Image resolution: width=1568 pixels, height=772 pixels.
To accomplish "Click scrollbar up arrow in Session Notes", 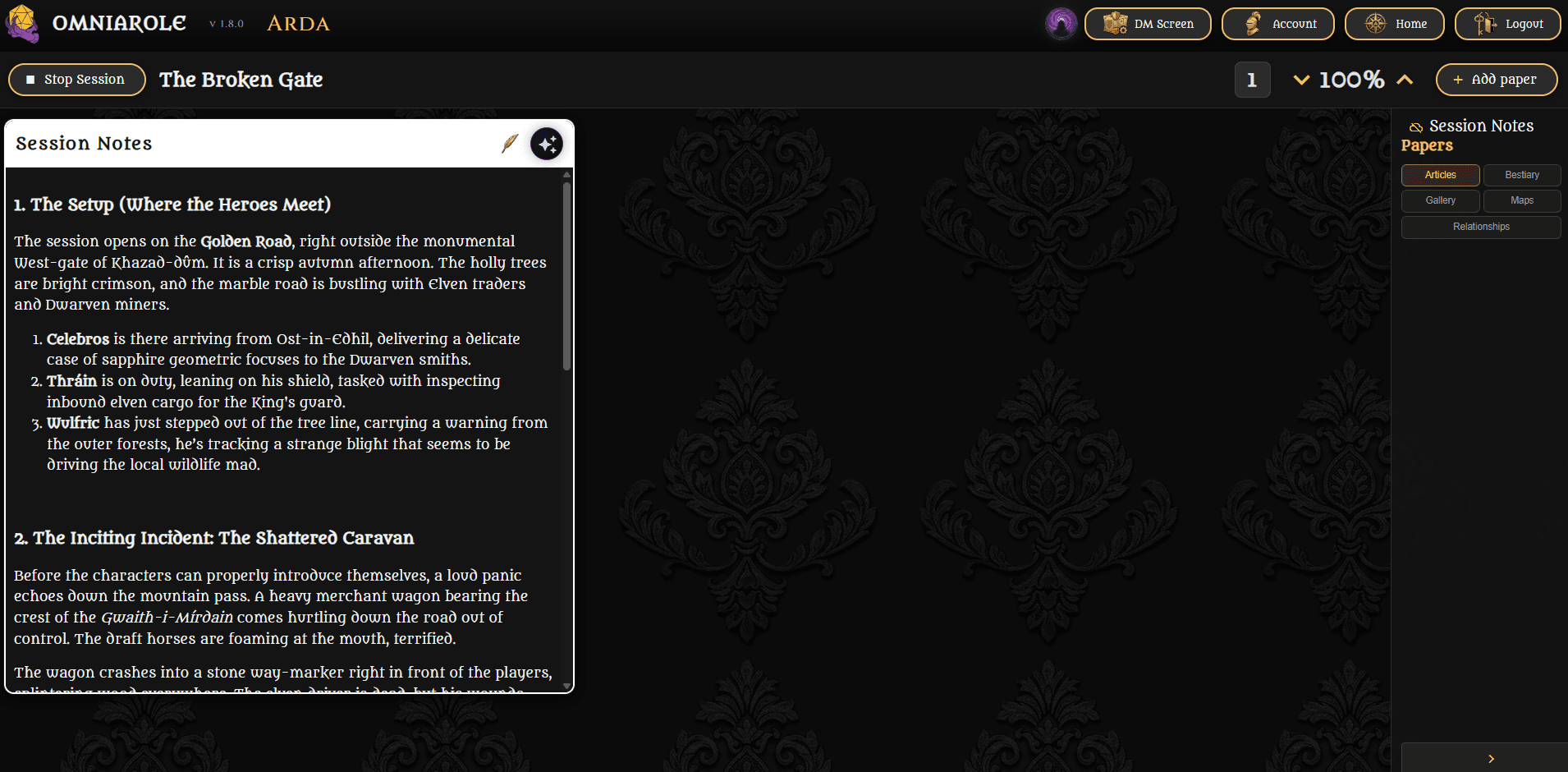I will [566, 175].
